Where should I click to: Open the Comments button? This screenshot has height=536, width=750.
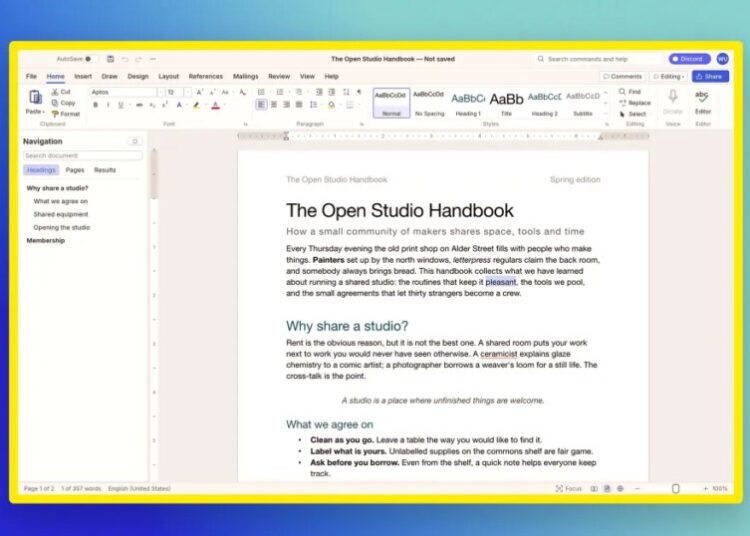(622, 77)
